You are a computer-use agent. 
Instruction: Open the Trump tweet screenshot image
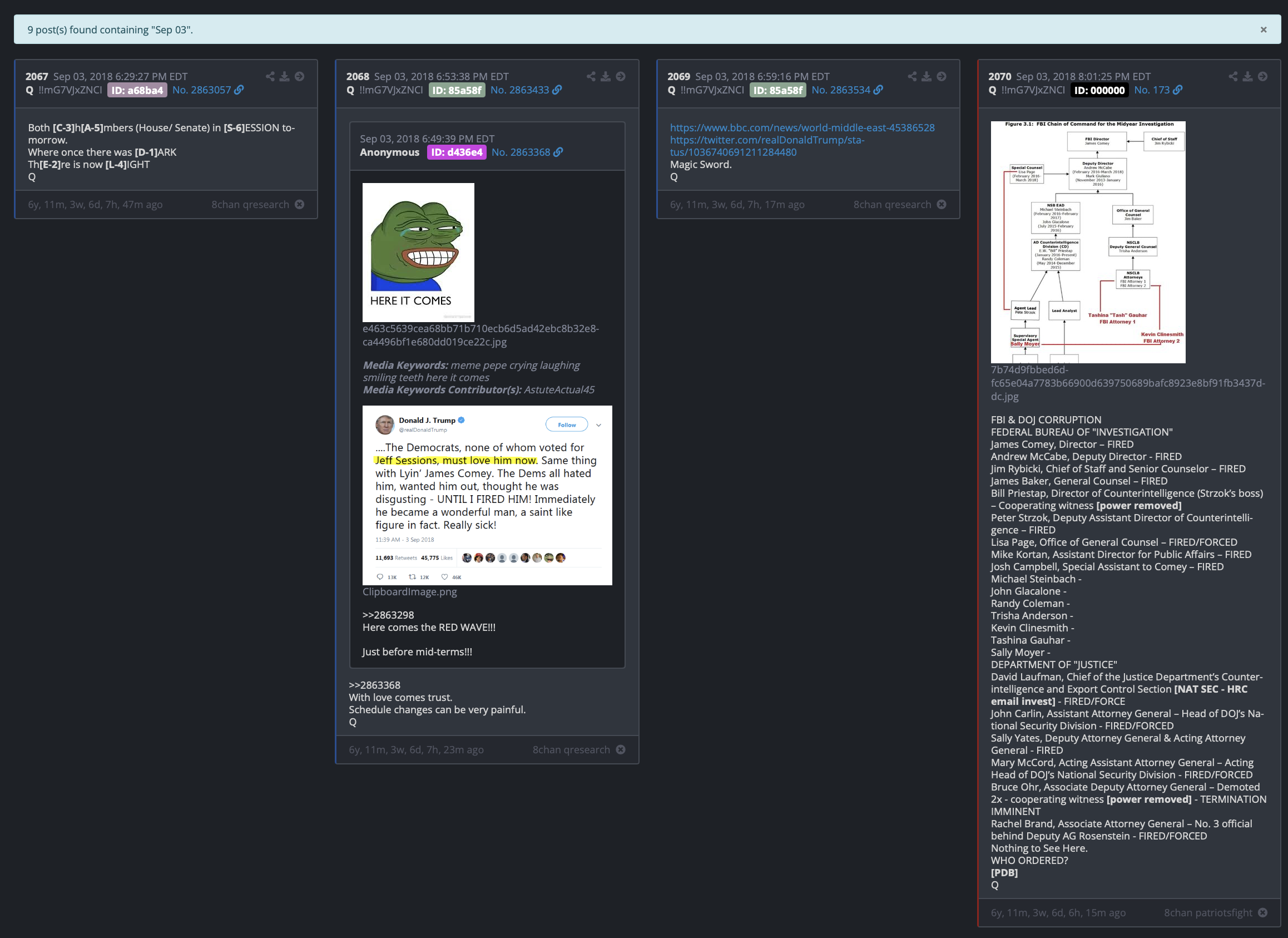coord(487,495)
